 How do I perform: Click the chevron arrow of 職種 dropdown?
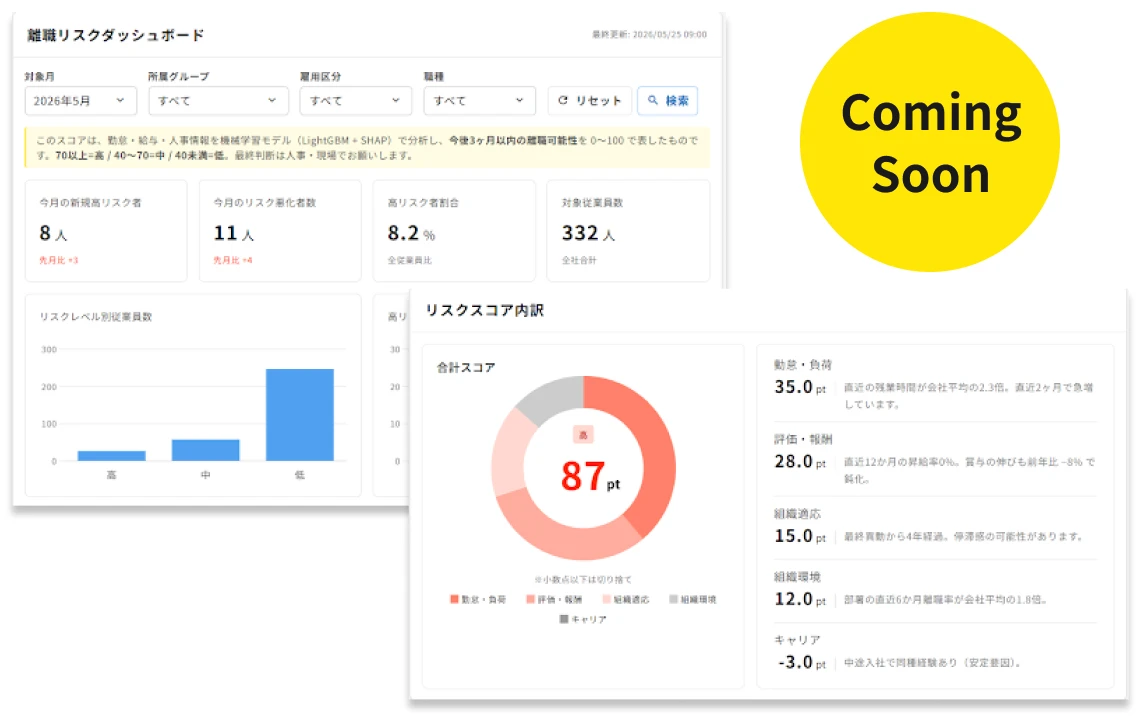pyautogui.click(x=519, y=100)
